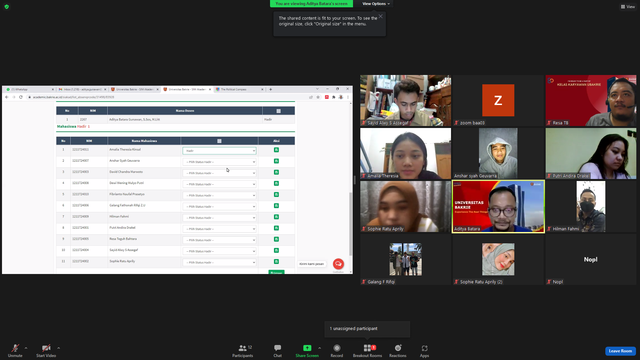Select Putri Andira Dratel's video tile
The width and height of the screenshot is (640, 360).
pos(591,153)
